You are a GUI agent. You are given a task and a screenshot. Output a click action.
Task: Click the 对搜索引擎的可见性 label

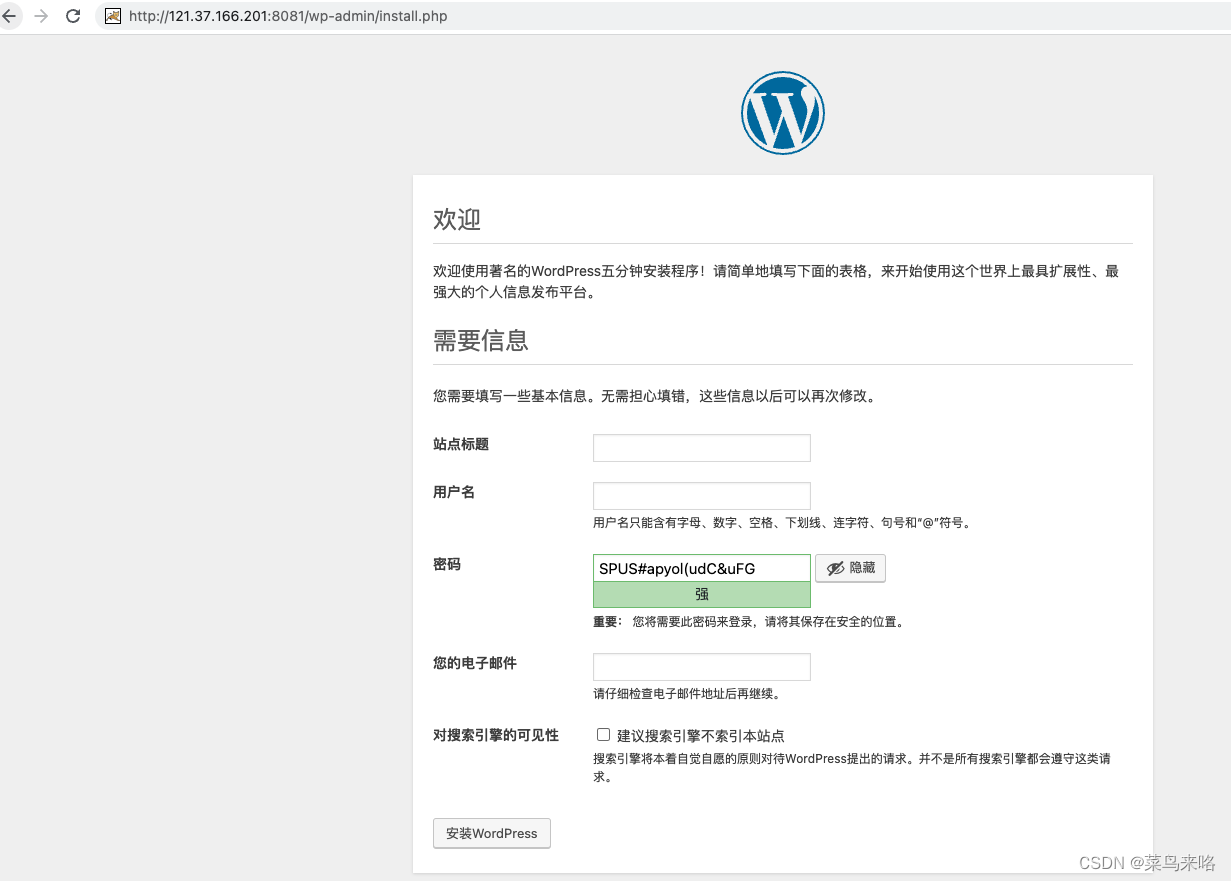click(496, 736)
